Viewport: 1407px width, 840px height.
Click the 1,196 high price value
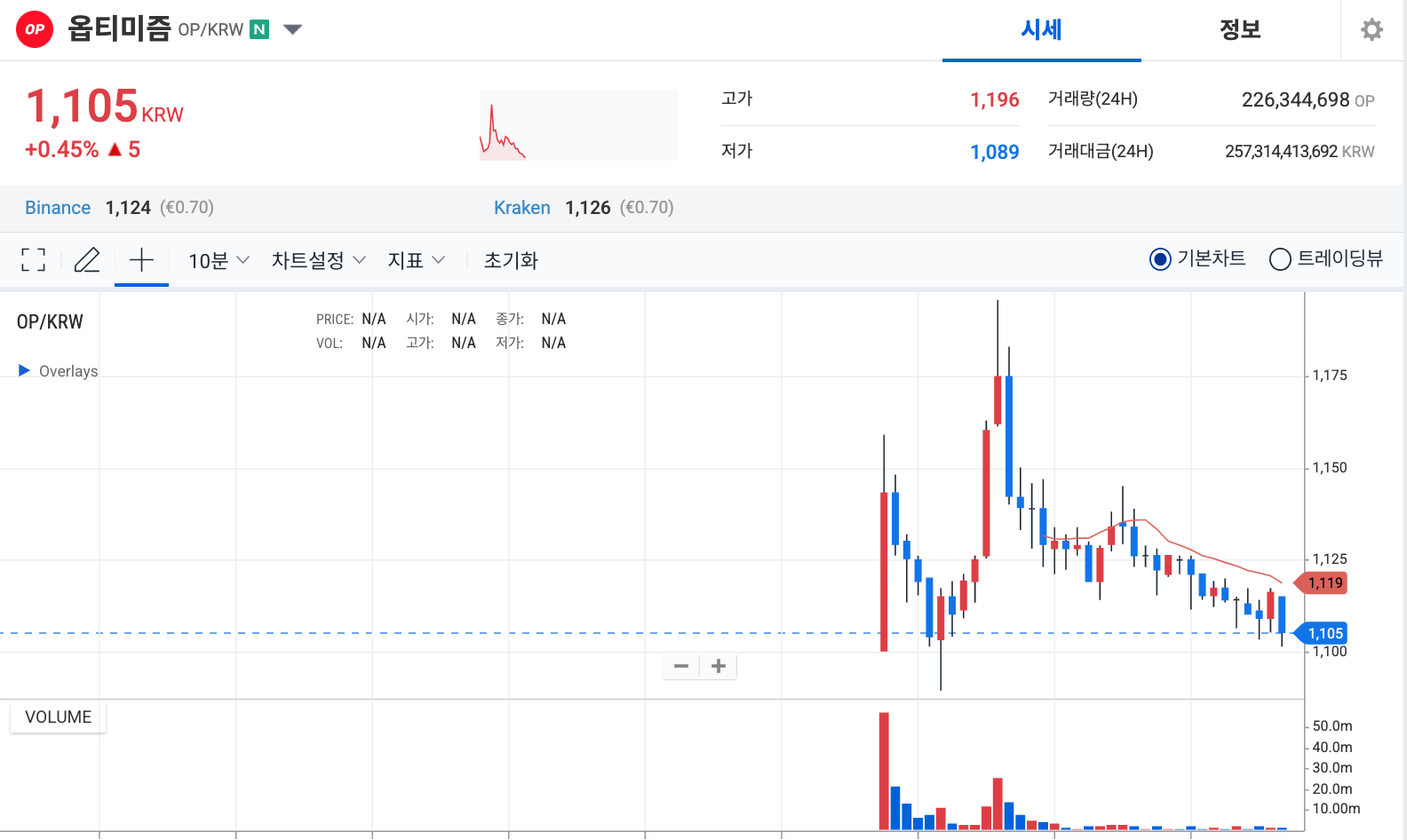pos(994,99)
